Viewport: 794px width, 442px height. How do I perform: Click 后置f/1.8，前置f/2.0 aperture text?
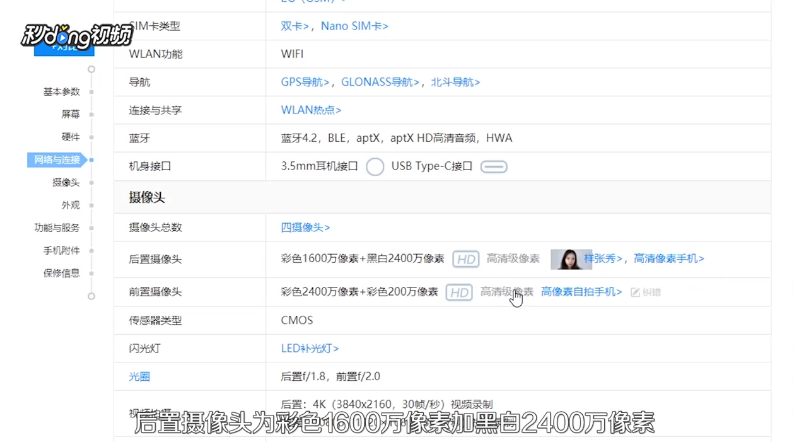pyautogui.click(x=331, y=377)
